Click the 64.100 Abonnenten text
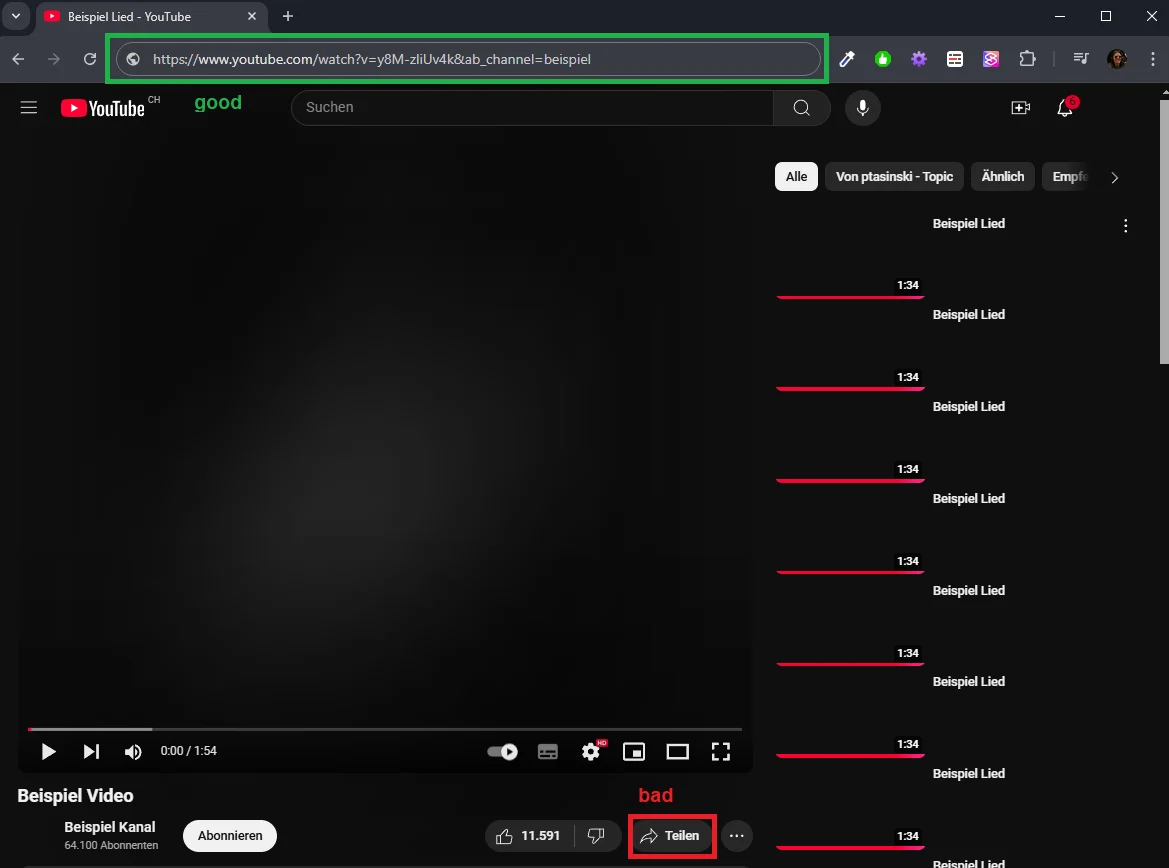This screenshot has height=868, width=1169. coord(111,845)
